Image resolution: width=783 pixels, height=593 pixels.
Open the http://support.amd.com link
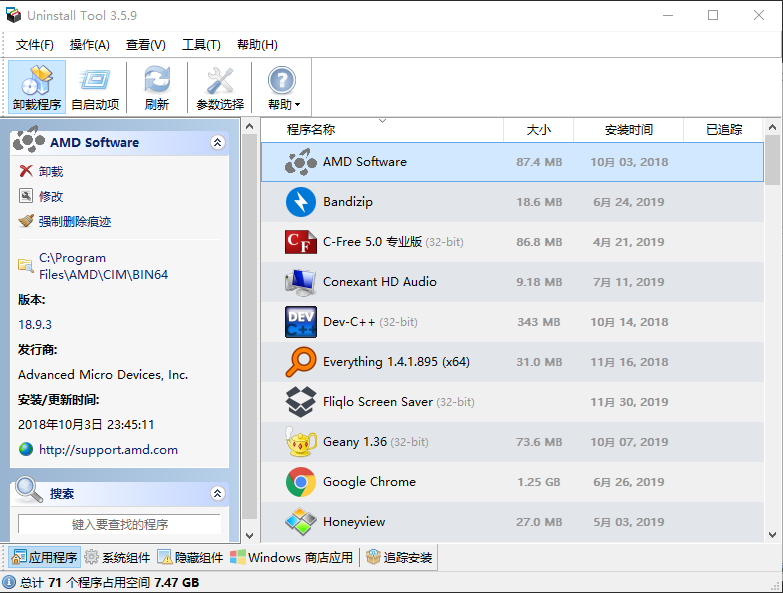pyautogui.click(x=108, y=450)
